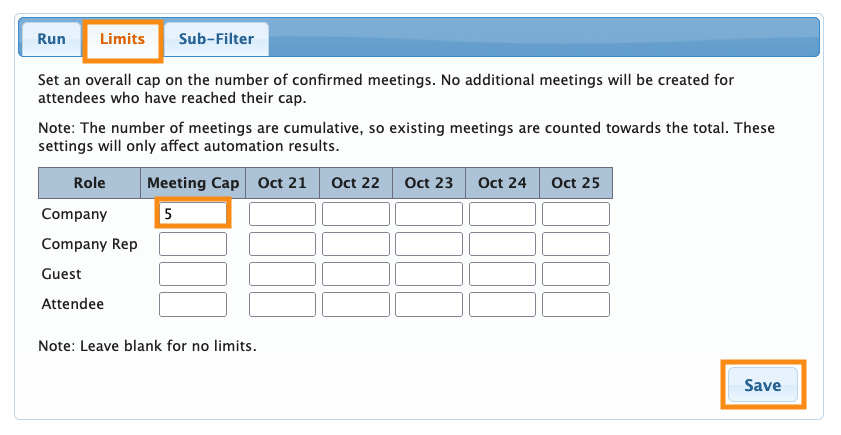This screenshot has height=435, width=841.
Task: Focus the Guest Oct 25 field
Action: click(575, 274)
